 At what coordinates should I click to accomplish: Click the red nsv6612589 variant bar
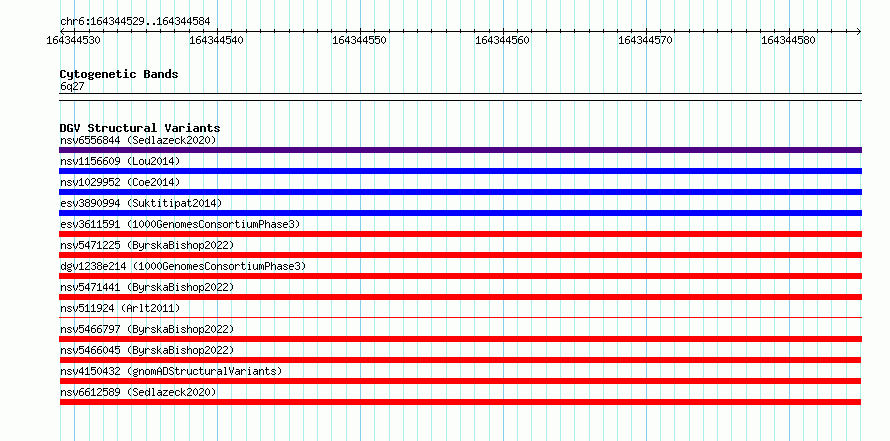click(460, 402)
